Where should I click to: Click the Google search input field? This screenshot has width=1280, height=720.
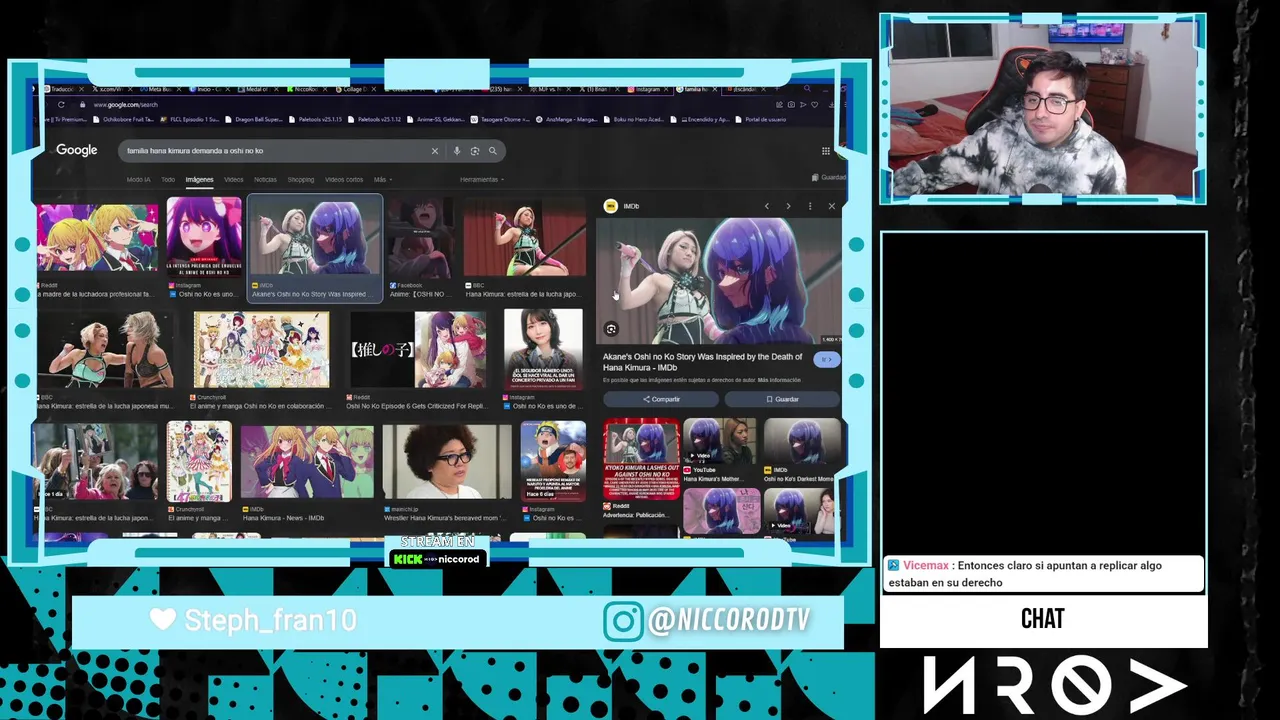click(x=275, y=151)
